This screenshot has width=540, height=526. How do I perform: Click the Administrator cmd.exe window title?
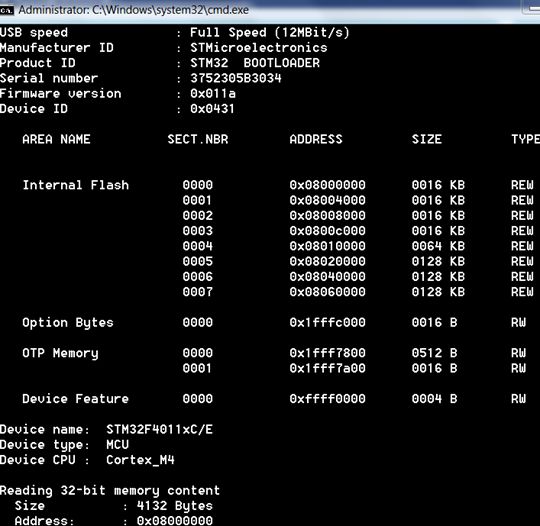click(134, 10)
